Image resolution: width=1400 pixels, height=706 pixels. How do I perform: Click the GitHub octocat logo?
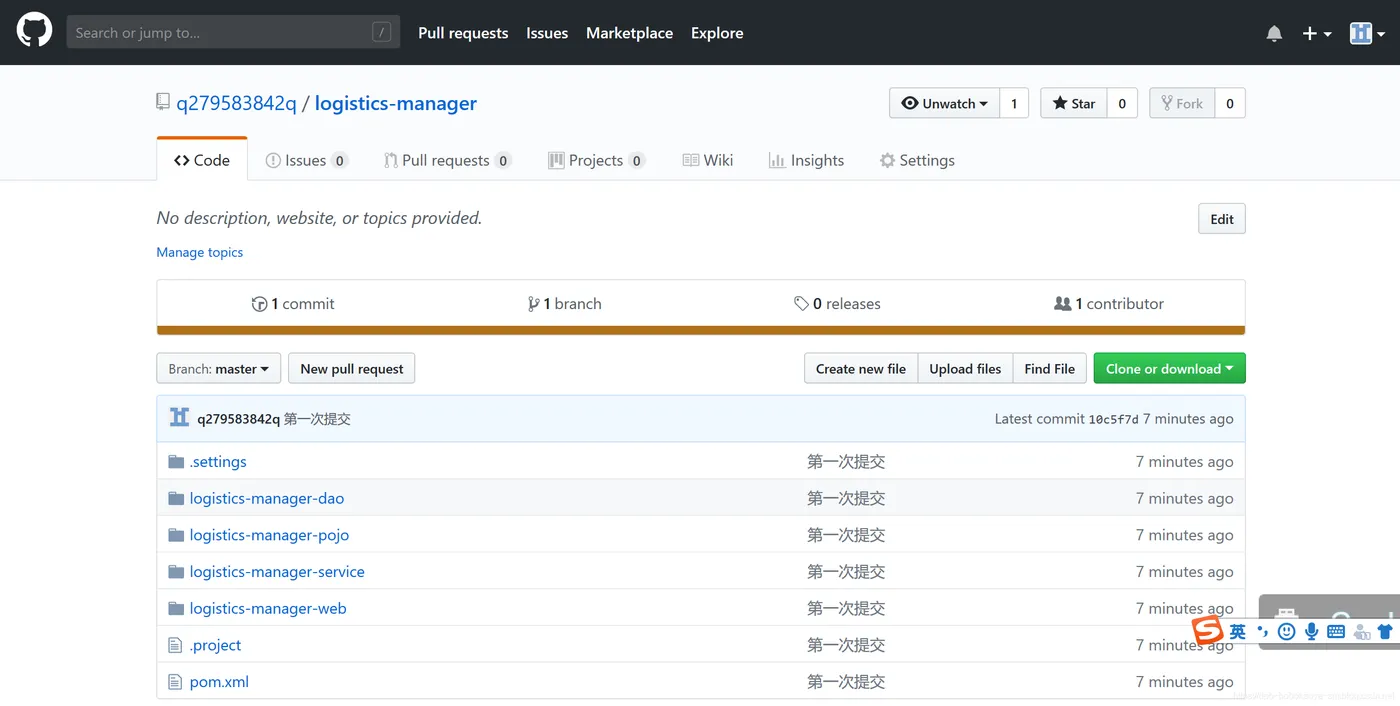point(34,32)
